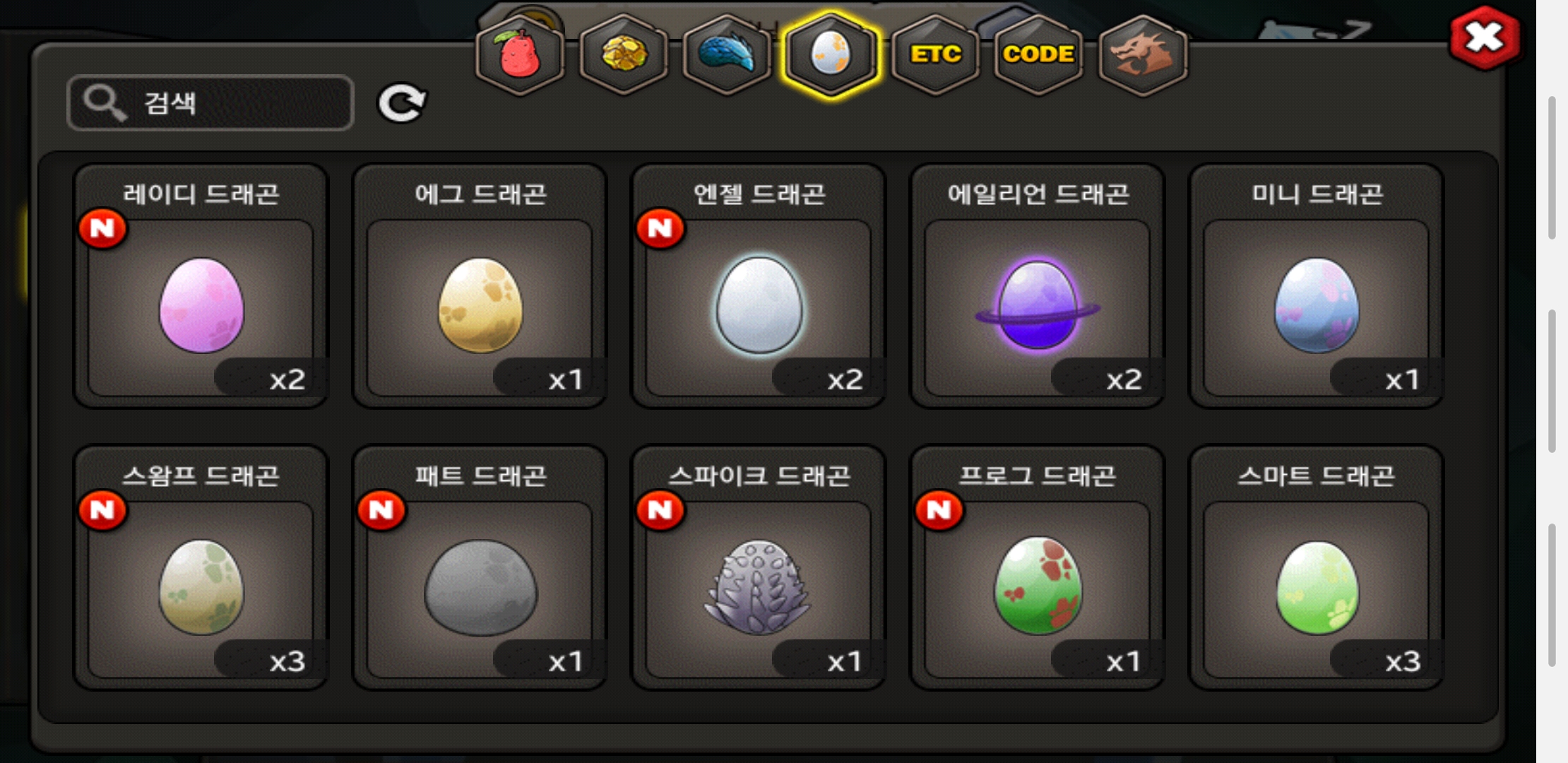Open the CODE tab
The width and height of the screenshot is (1568, 763).
[1039, 55]
